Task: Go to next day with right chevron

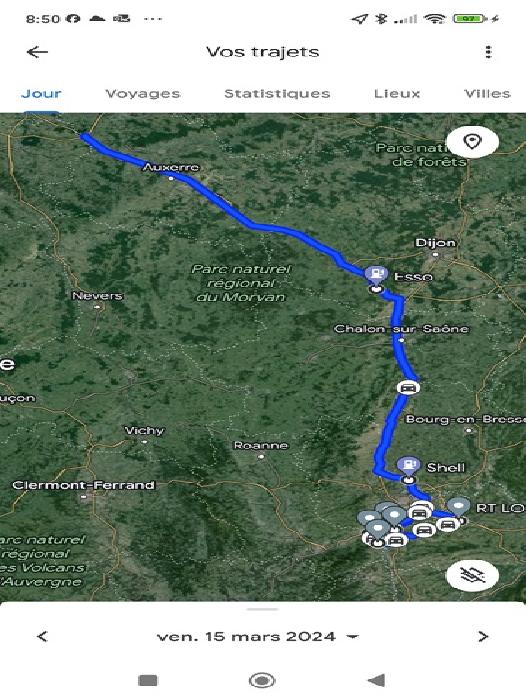Action: [483, 636]
